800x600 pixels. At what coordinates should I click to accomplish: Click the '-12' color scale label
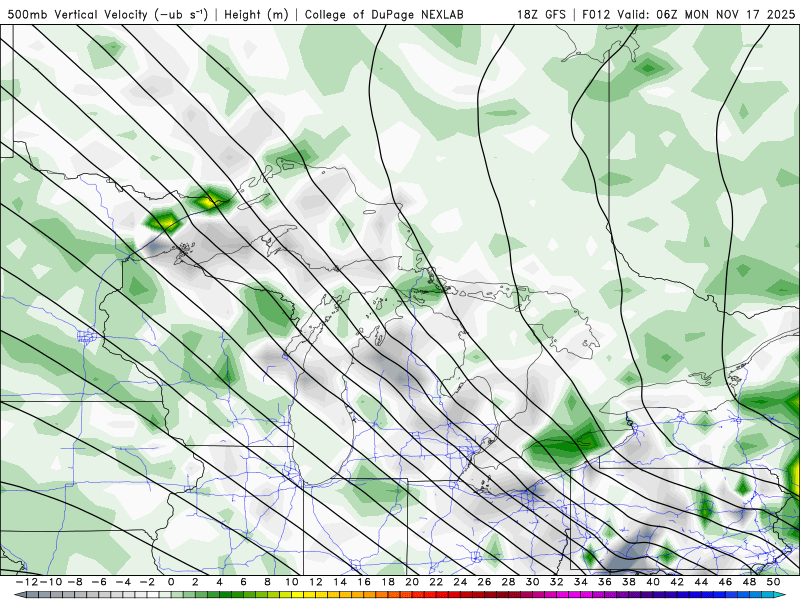point(28,582)
